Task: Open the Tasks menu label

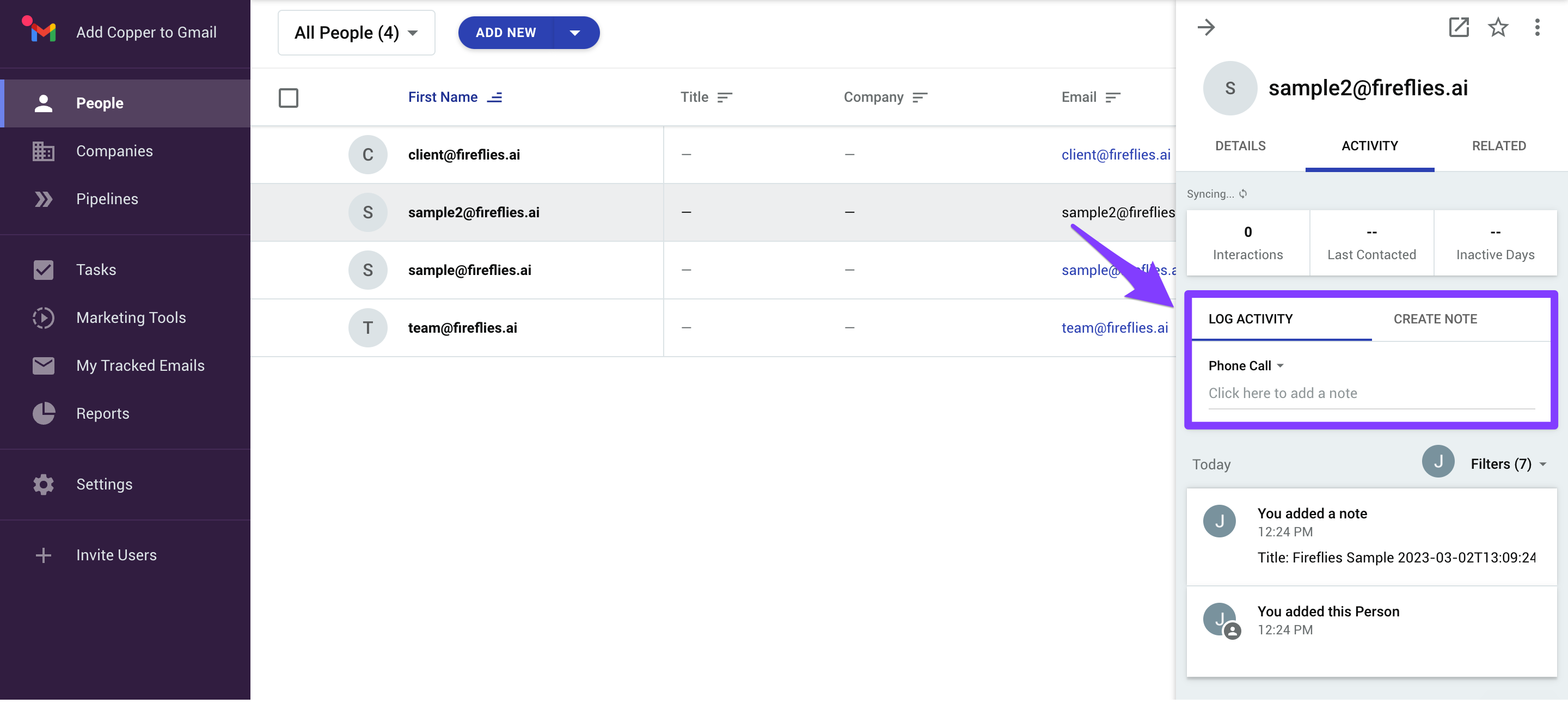Action: click(x=96, y=270)
